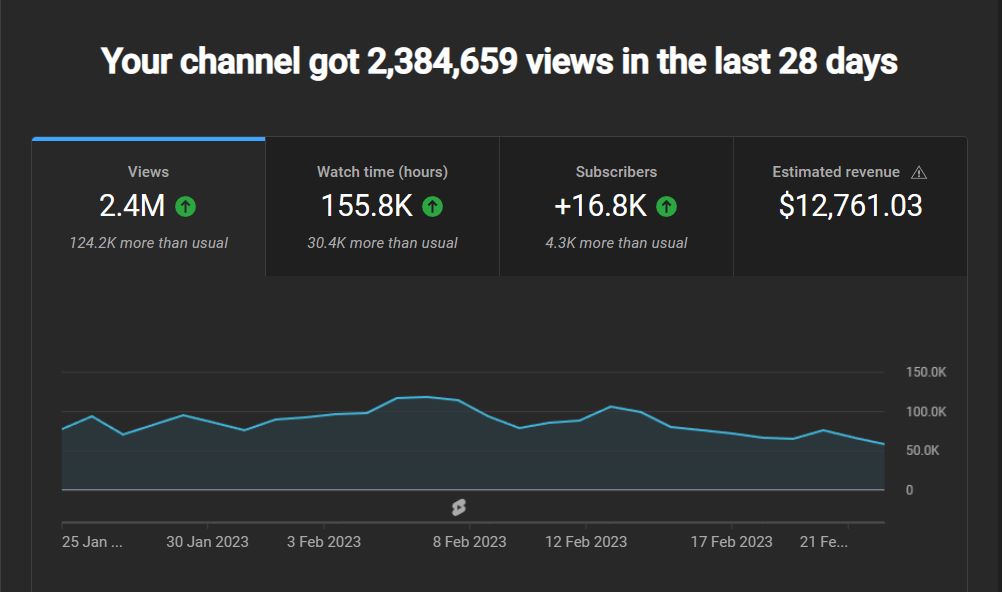The image size is (1002, 592).
Task: Open the Subscribers metric tab
Action: 616,206
